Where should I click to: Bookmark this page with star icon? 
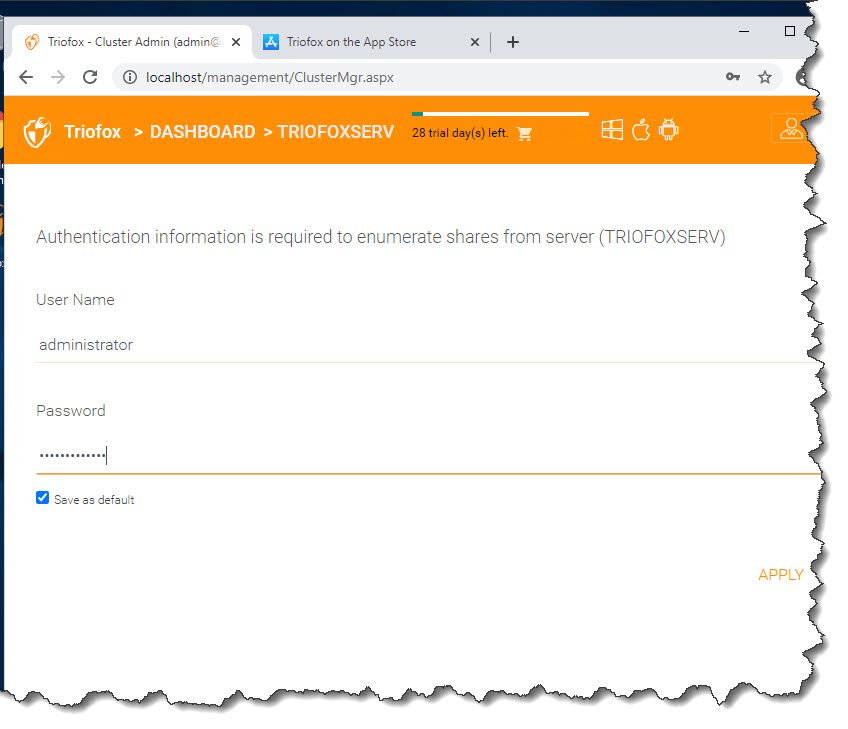pyautogui.click(x=765, y=77)
